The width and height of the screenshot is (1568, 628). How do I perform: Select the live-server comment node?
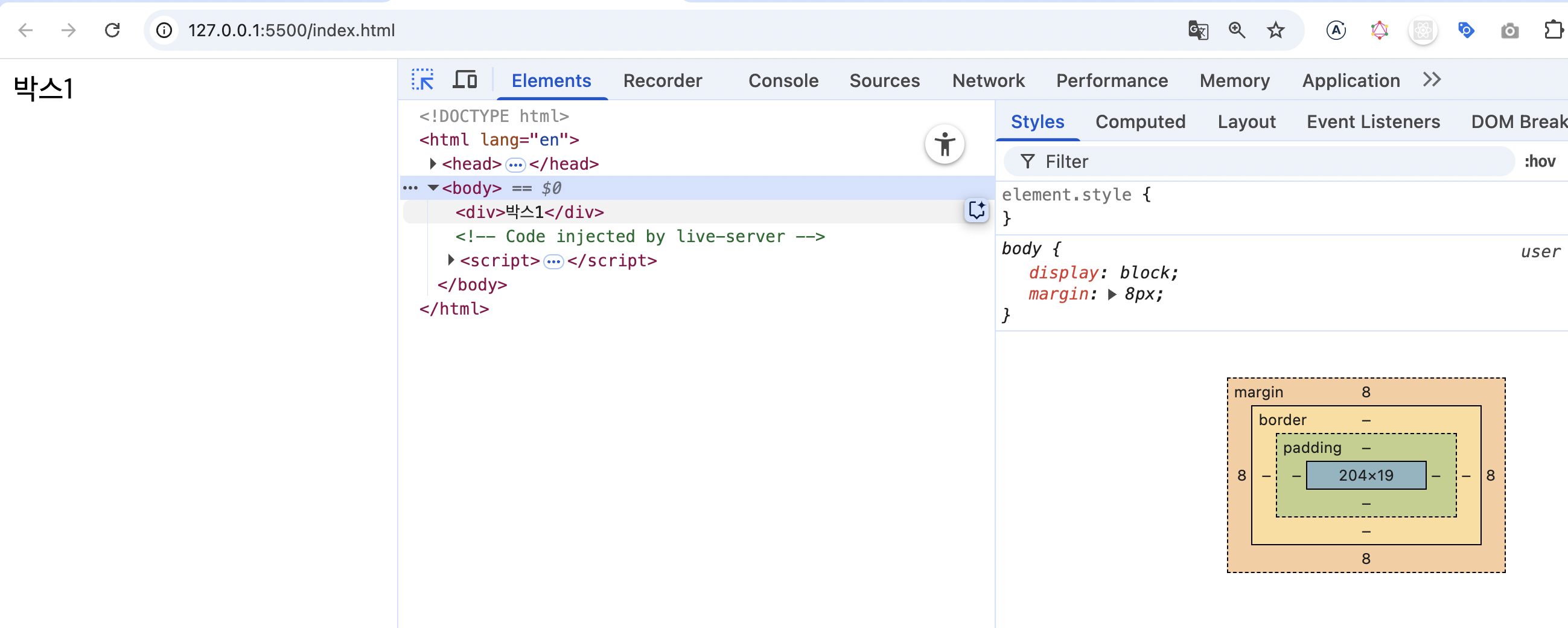tap(640, 236)
